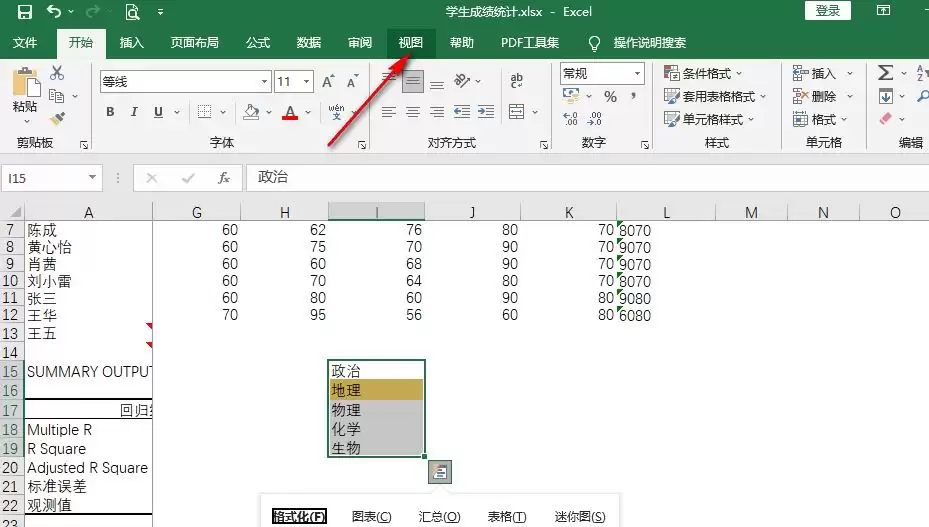Viewport: 929px width, 527px height.
Task: Switch to the 视图 view tab
Action: (411, 43)
